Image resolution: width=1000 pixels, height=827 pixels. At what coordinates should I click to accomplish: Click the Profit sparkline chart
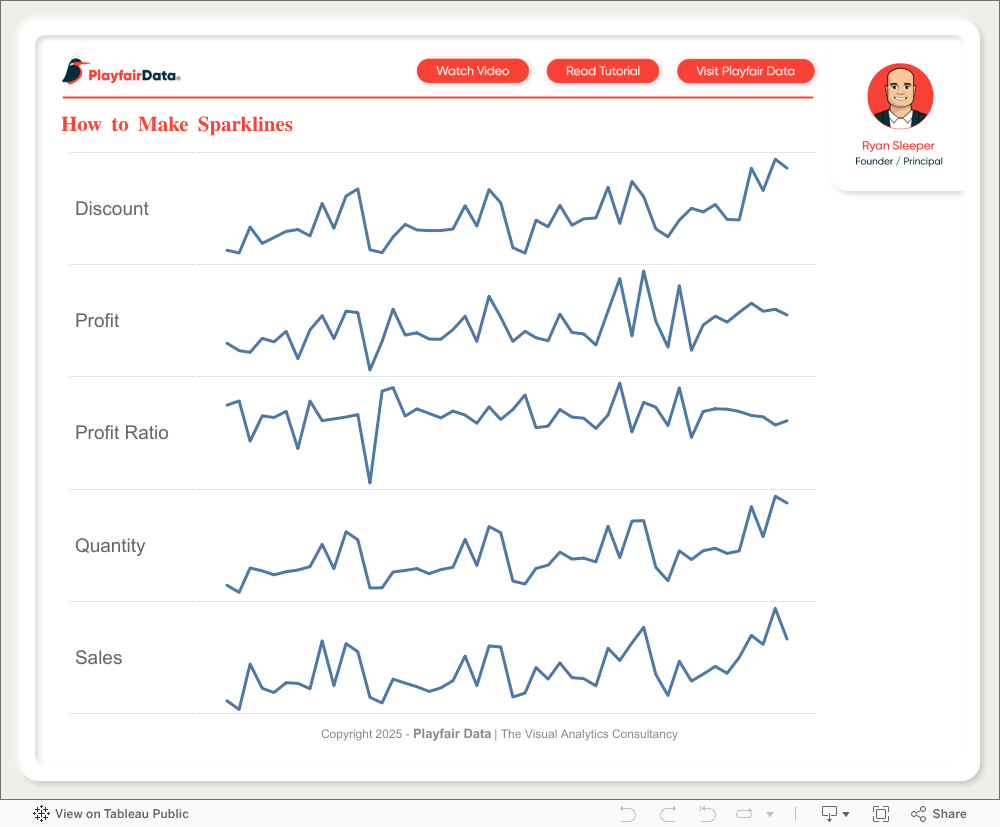507,320
